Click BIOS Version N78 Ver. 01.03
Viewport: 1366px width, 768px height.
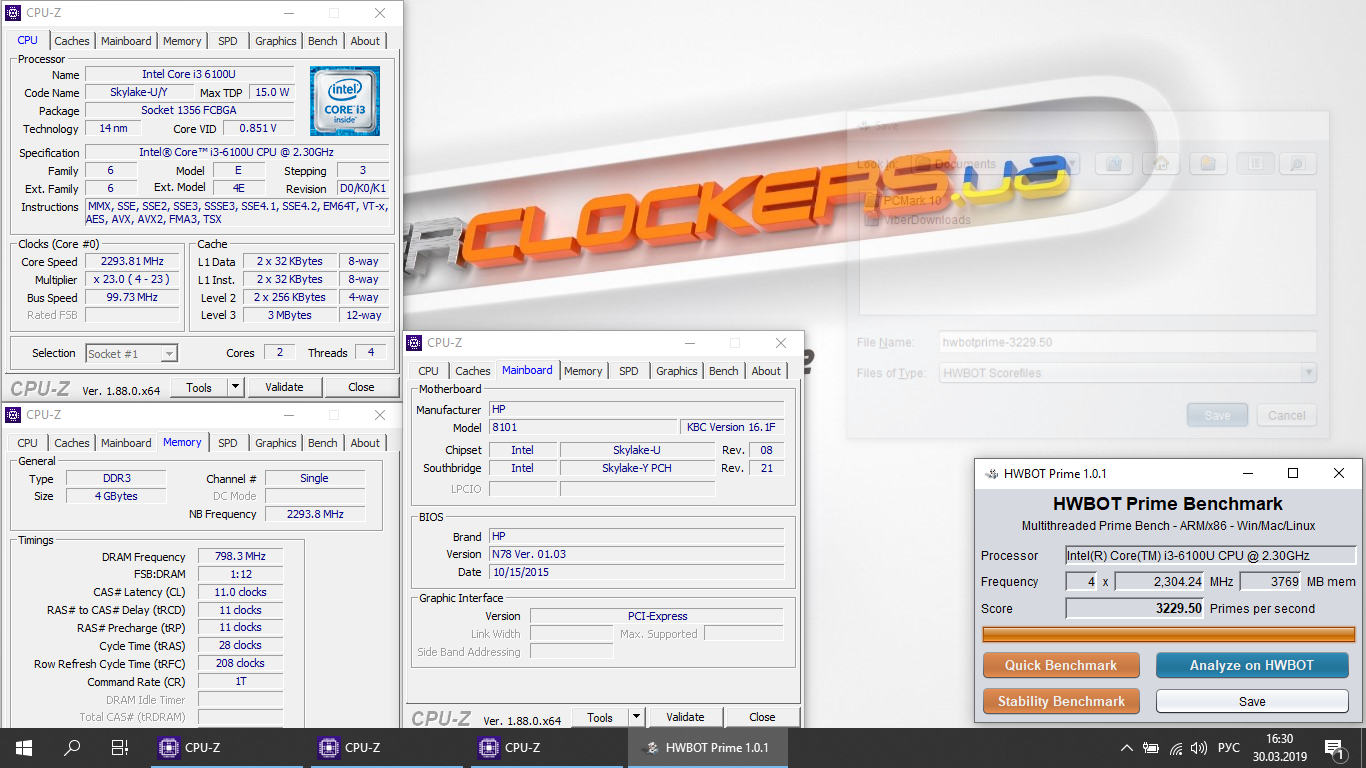tap(637, 554)
